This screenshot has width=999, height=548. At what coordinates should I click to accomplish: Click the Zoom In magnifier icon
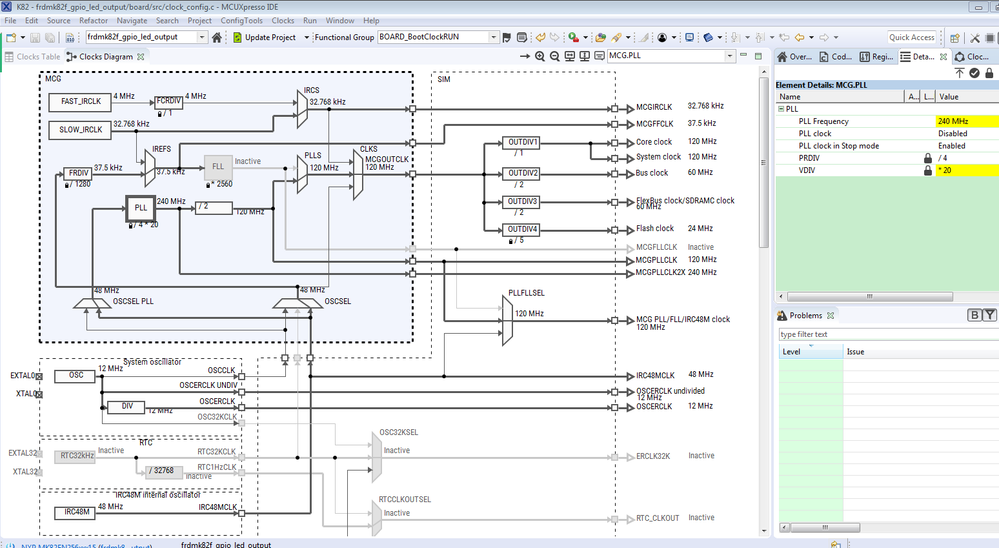[x=540, y=56]
